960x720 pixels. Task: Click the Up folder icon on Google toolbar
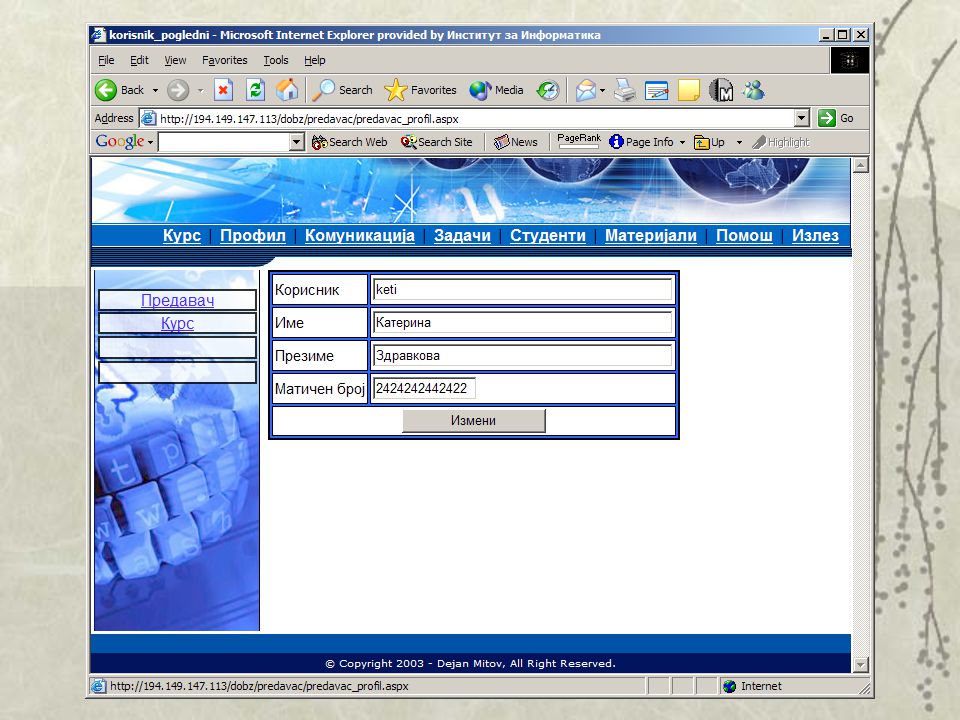coord(702,143)
